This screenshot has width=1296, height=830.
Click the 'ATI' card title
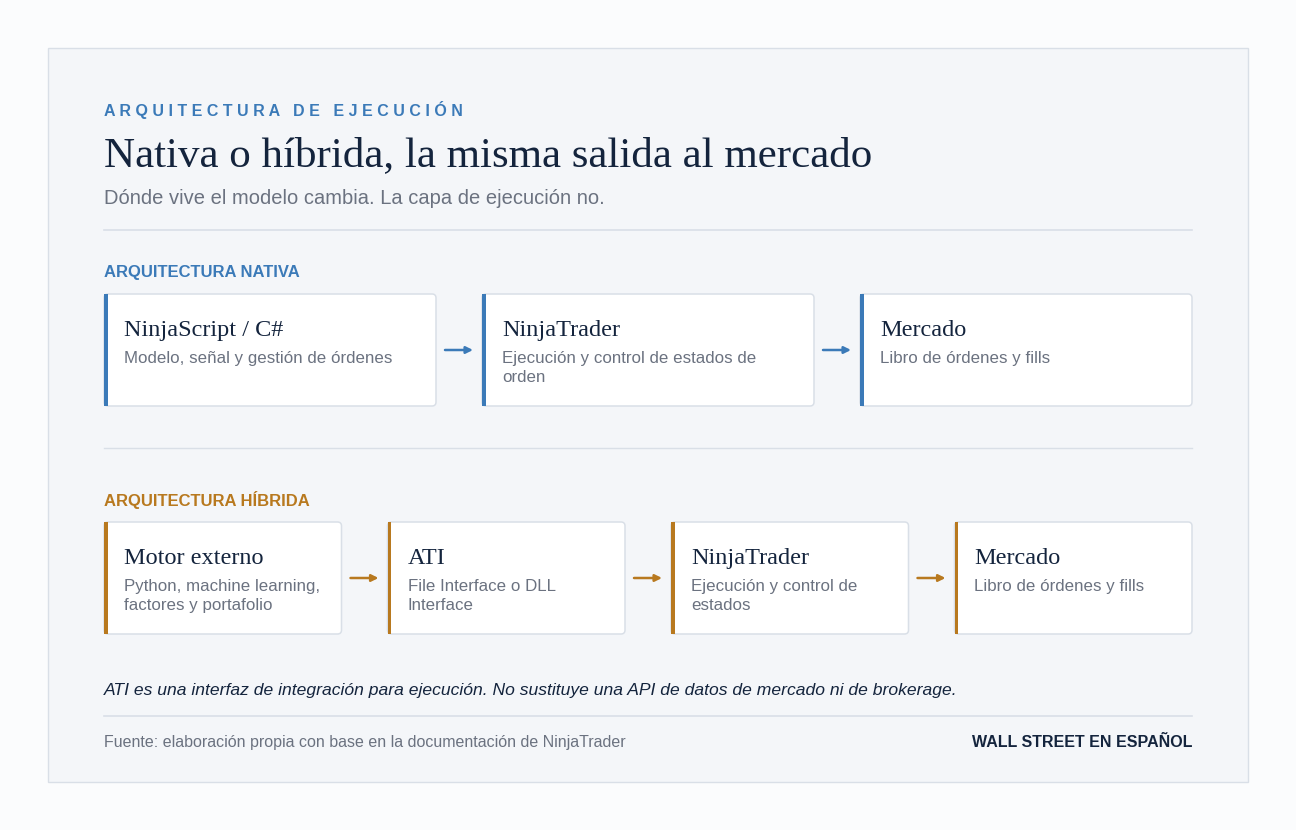pyautogui.click(x=426, y=556)
